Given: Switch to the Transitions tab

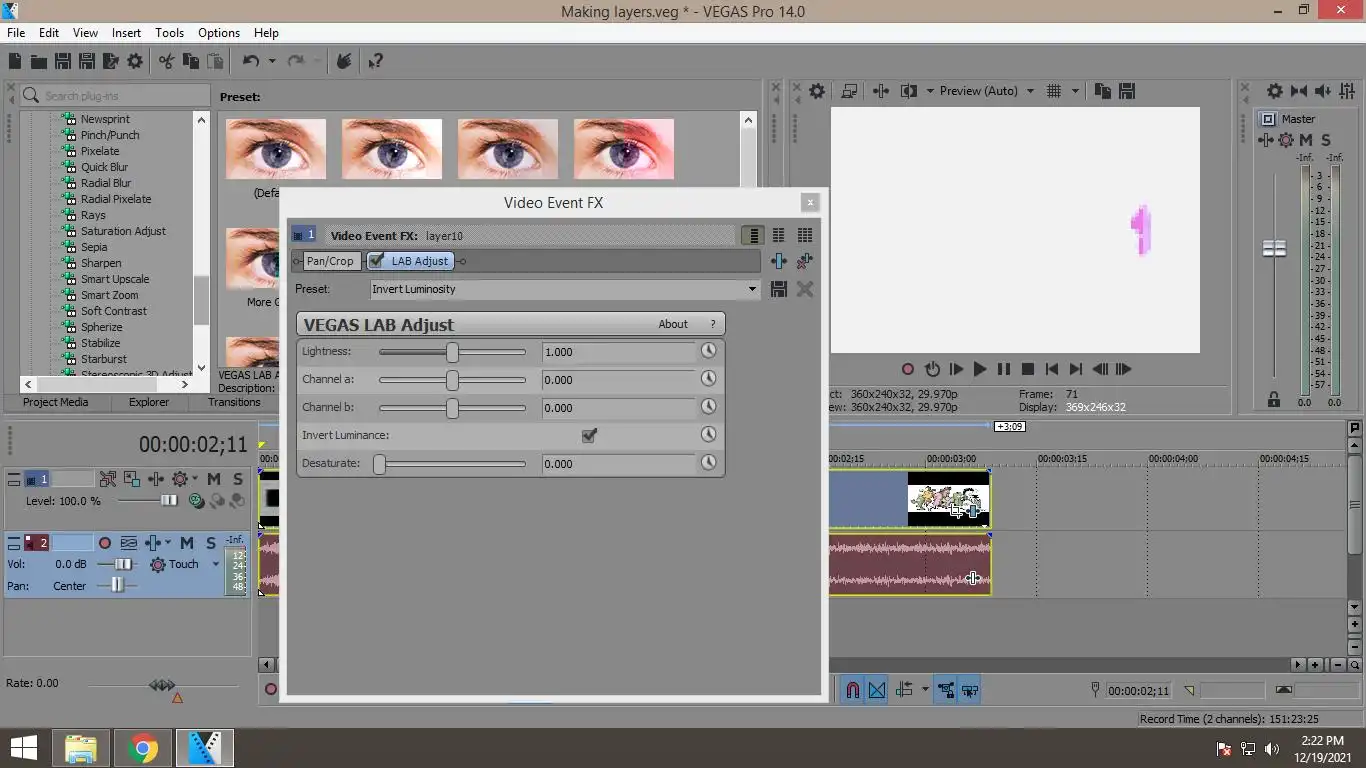Looking at the screenshot, I should (x=234, y=402).
